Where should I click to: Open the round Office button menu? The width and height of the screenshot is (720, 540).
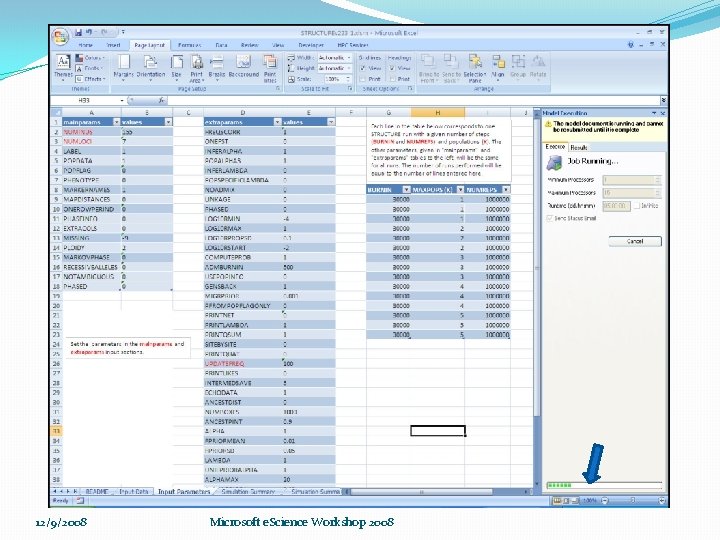pyautogui.click(x=60, y=37)
